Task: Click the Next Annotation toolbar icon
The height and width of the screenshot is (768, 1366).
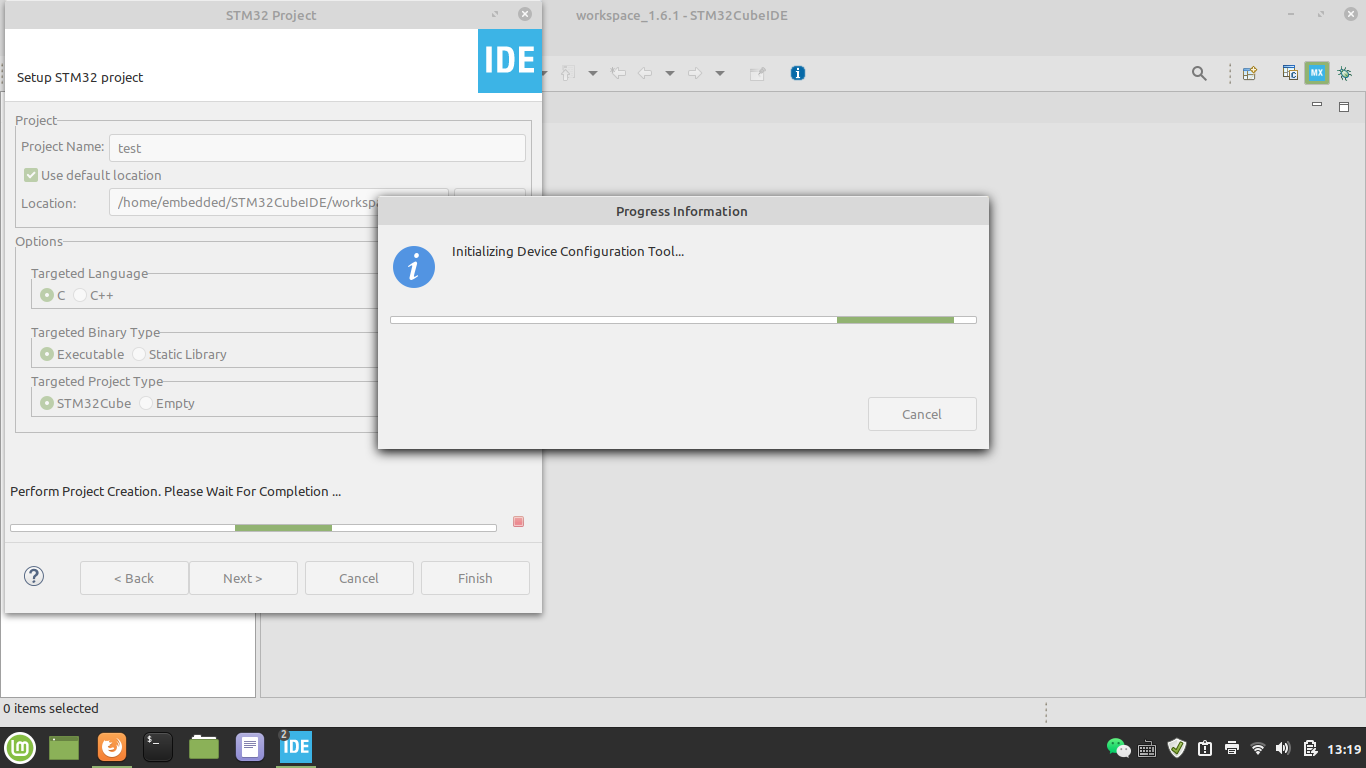Action: (569, 73)
